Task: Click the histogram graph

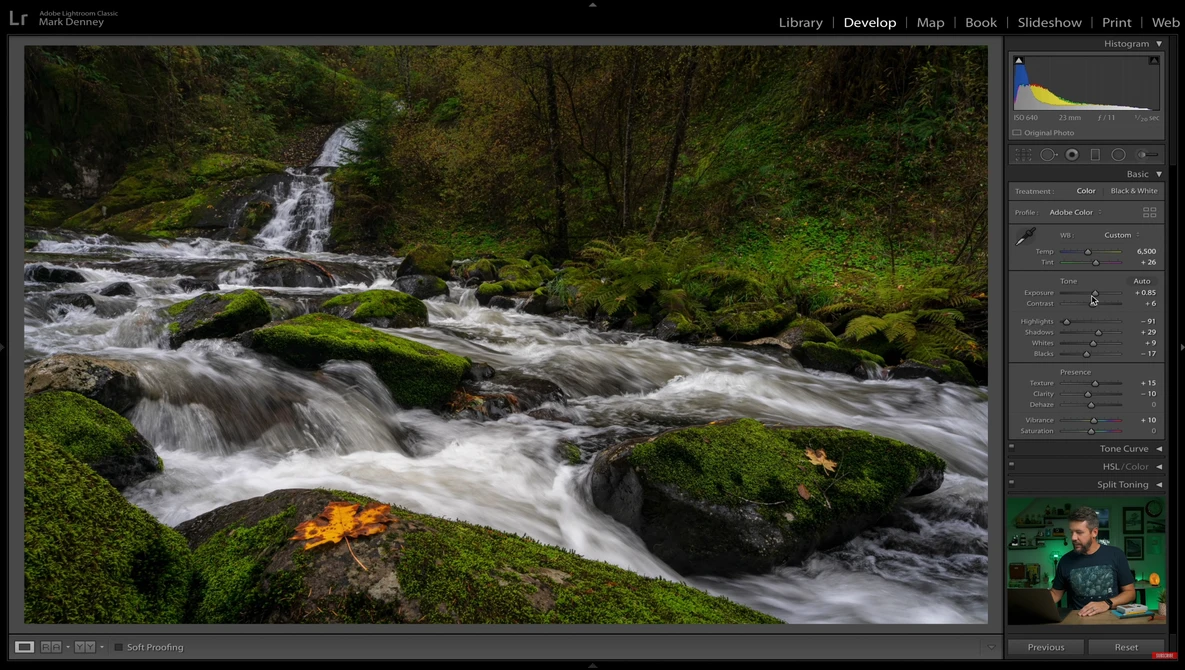Action: pyautogui.click(x=1086, y=83)
